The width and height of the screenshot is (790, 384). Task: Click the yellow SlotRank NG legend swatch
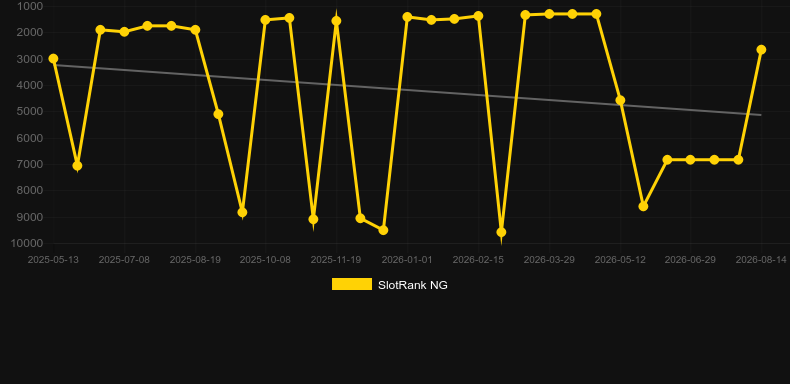pyautogui.click(x=352, y=284)
